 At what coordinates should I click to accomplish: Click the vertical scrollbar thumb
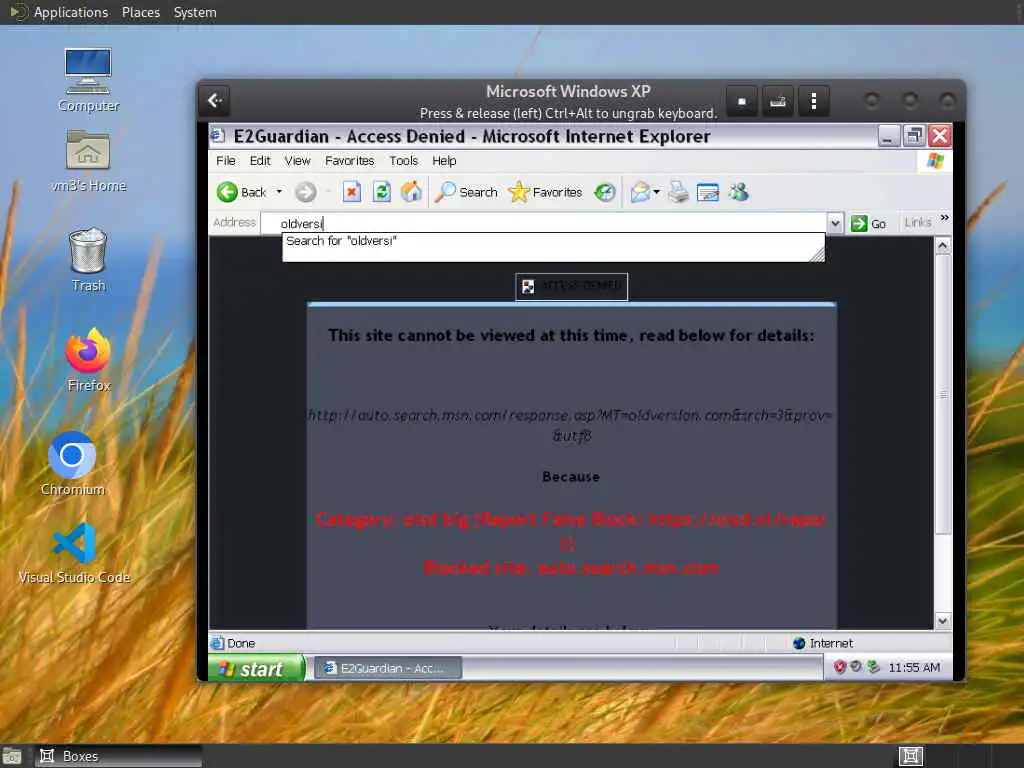coord(942,394)
